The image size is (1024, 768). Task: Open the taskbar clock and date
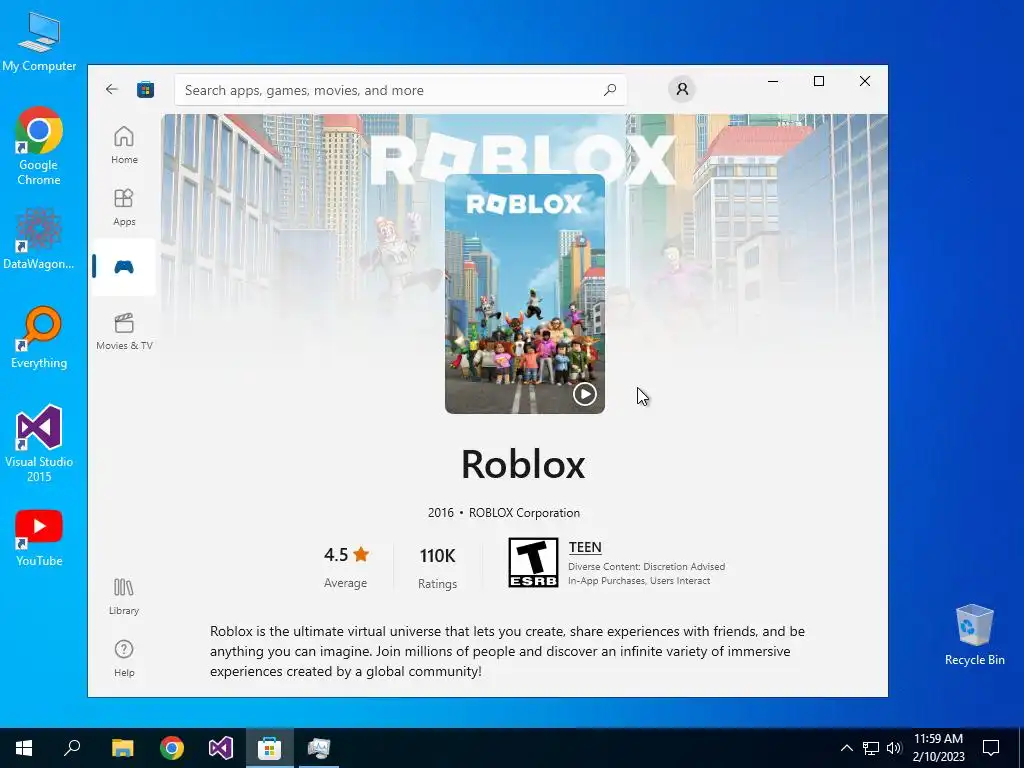pos(938,748)
